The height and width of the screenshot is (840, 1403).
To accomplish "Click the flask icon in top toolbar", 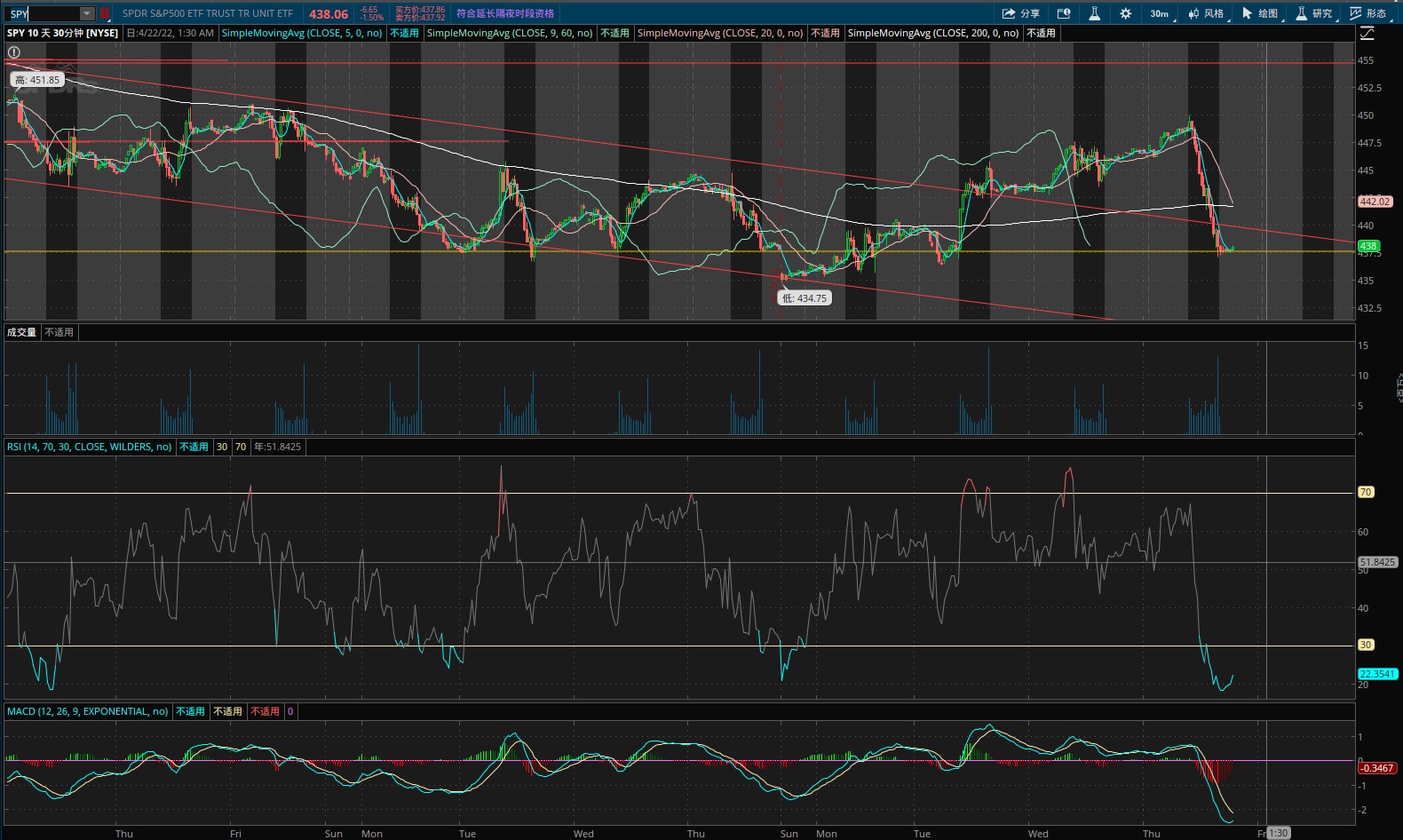I will 1094,13.
